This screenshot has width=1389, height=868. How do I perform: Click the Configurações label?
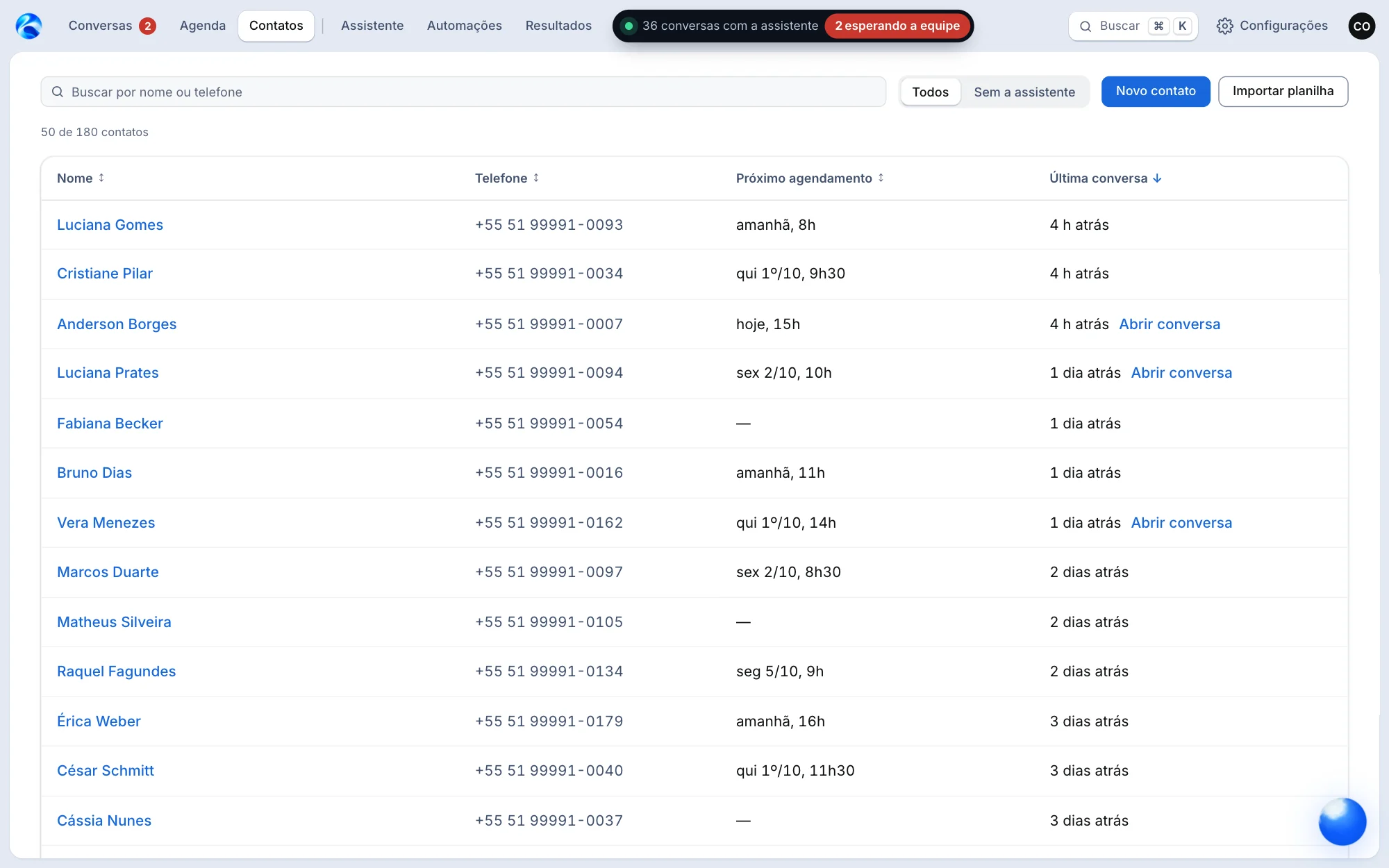click(1283, 26)
